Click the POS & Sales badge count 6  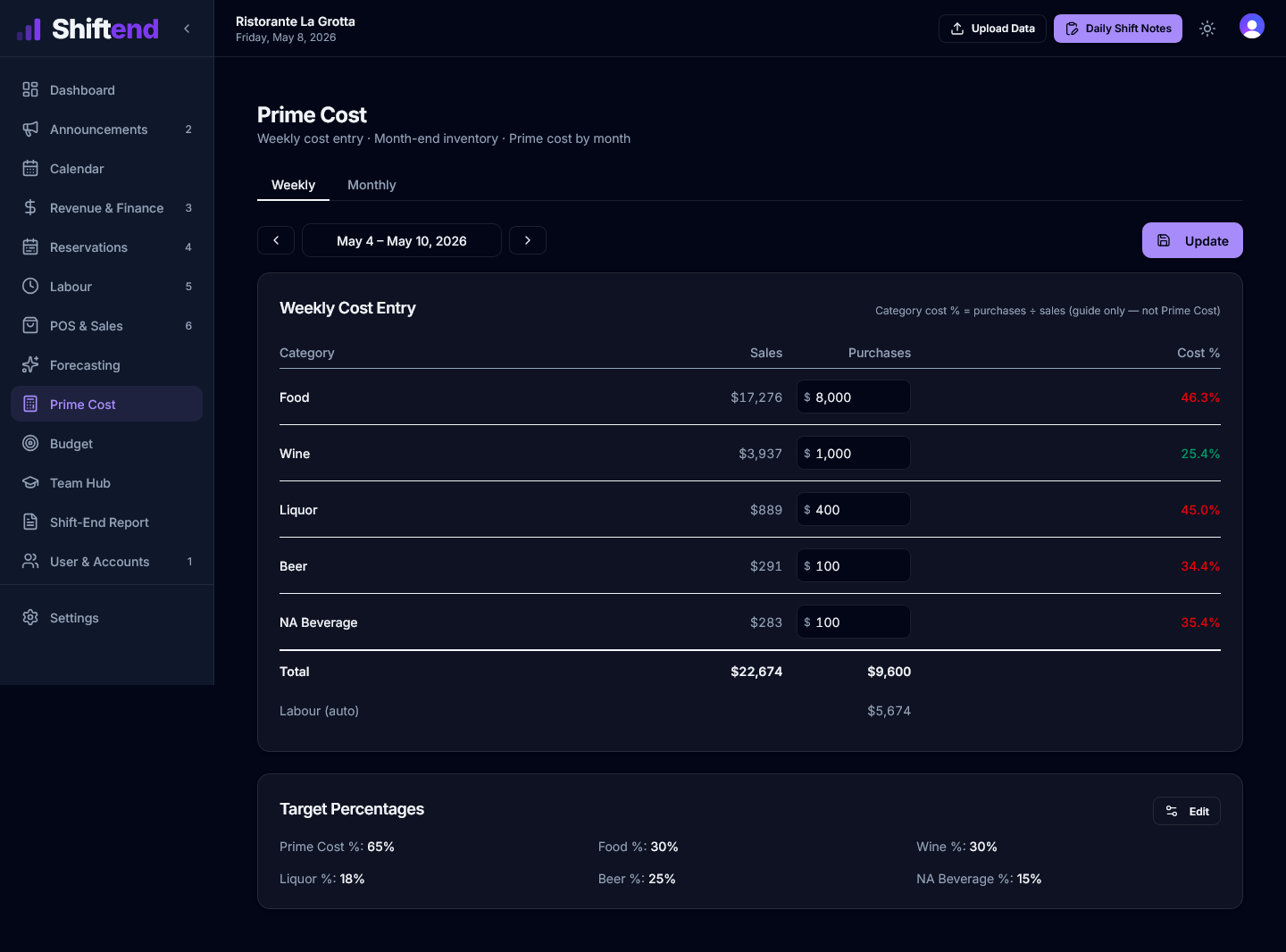188,326
